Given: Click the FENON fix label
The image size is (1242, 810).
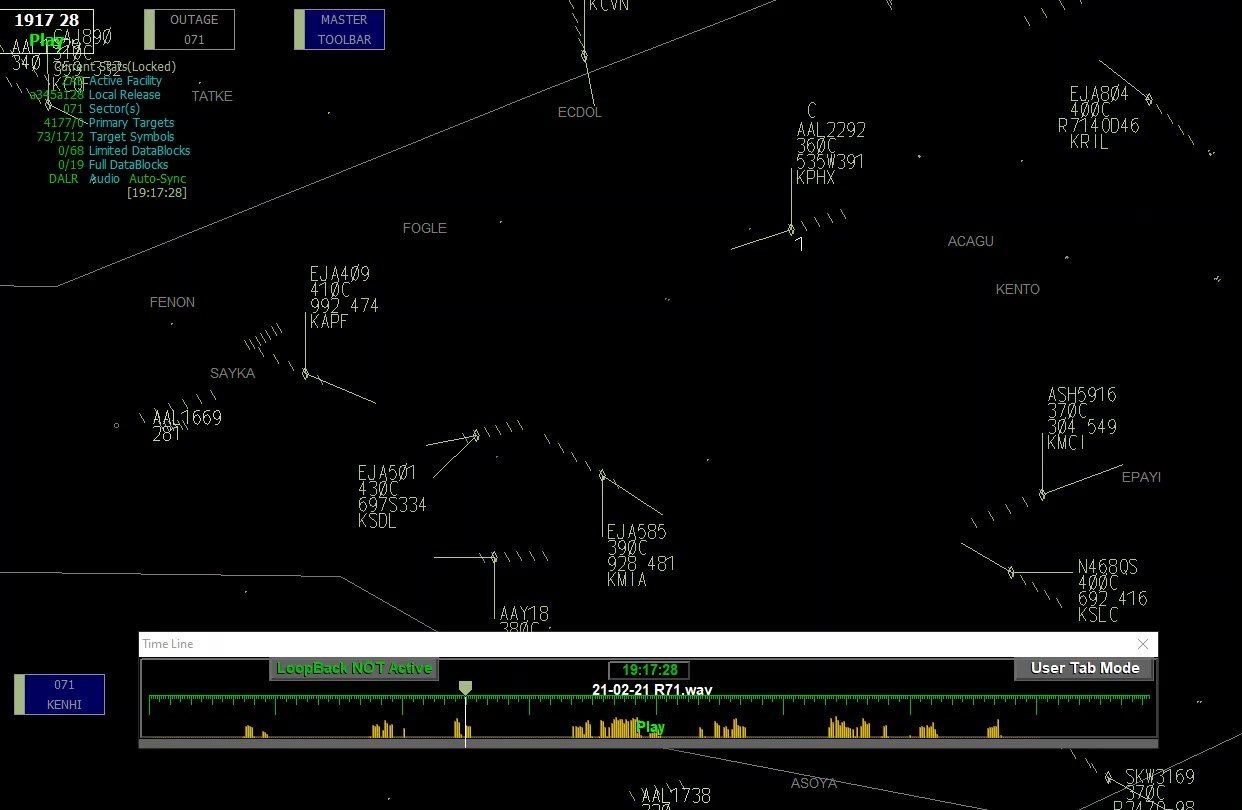Looking at the screenshot, I should click(x=172, y=302).
